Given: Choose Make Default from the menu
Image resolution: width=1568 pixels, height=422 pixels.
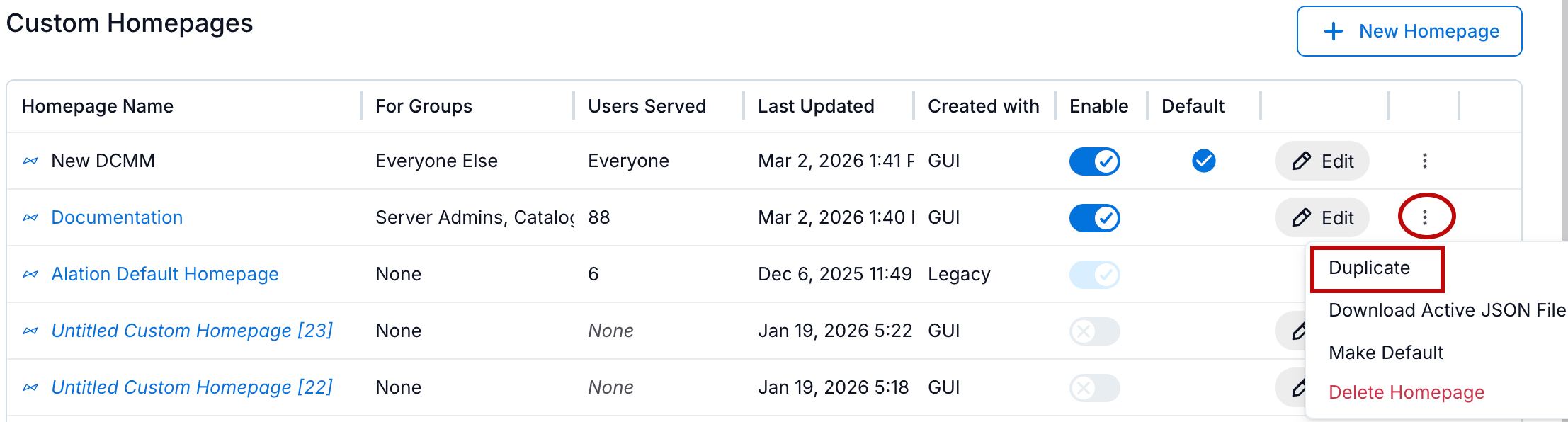Looking at the screenshot, I should pyautogui.click(x=1387, y=352).
